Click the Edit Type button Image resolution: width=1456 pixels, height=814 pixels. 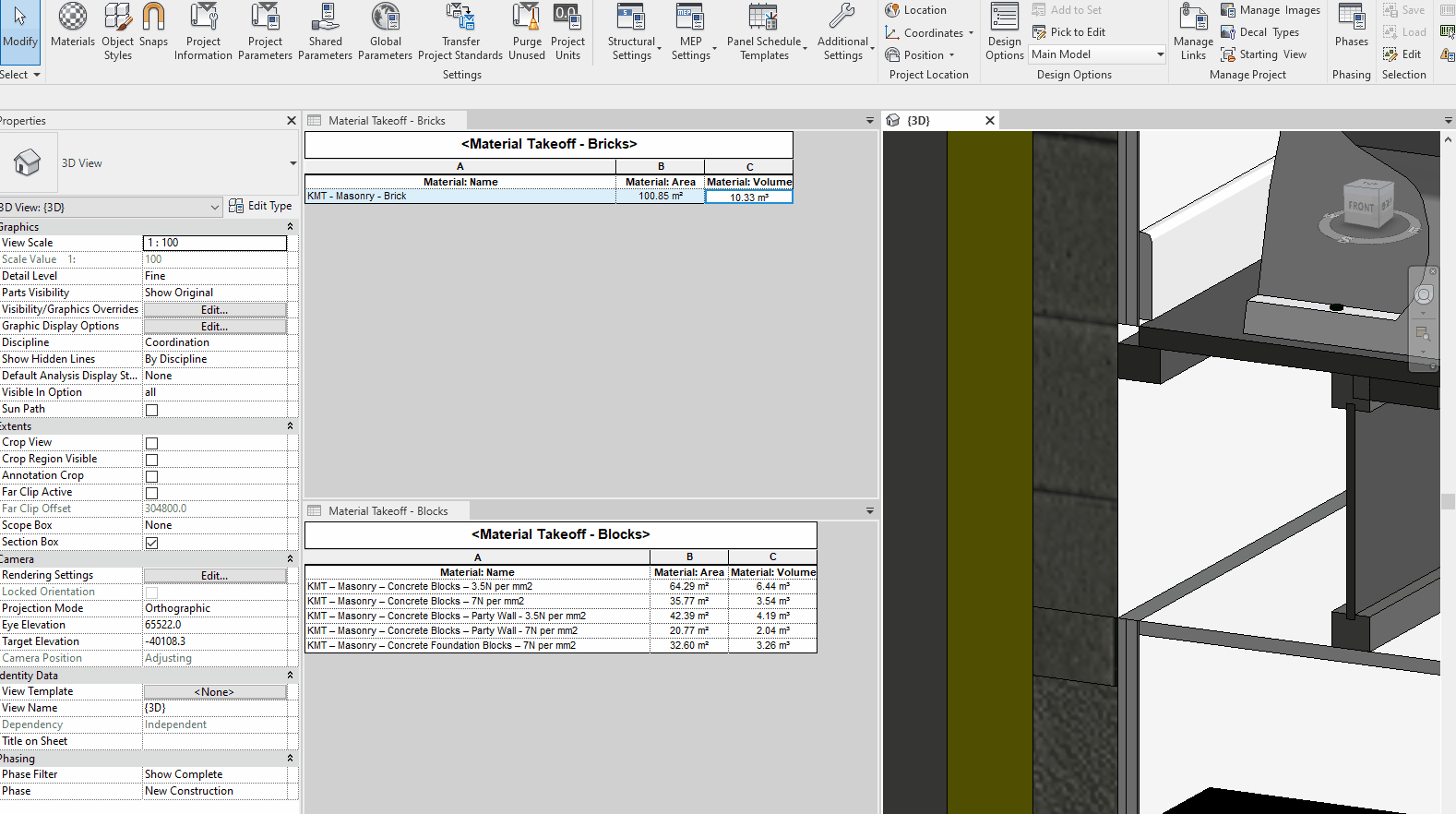click(260, 206)
